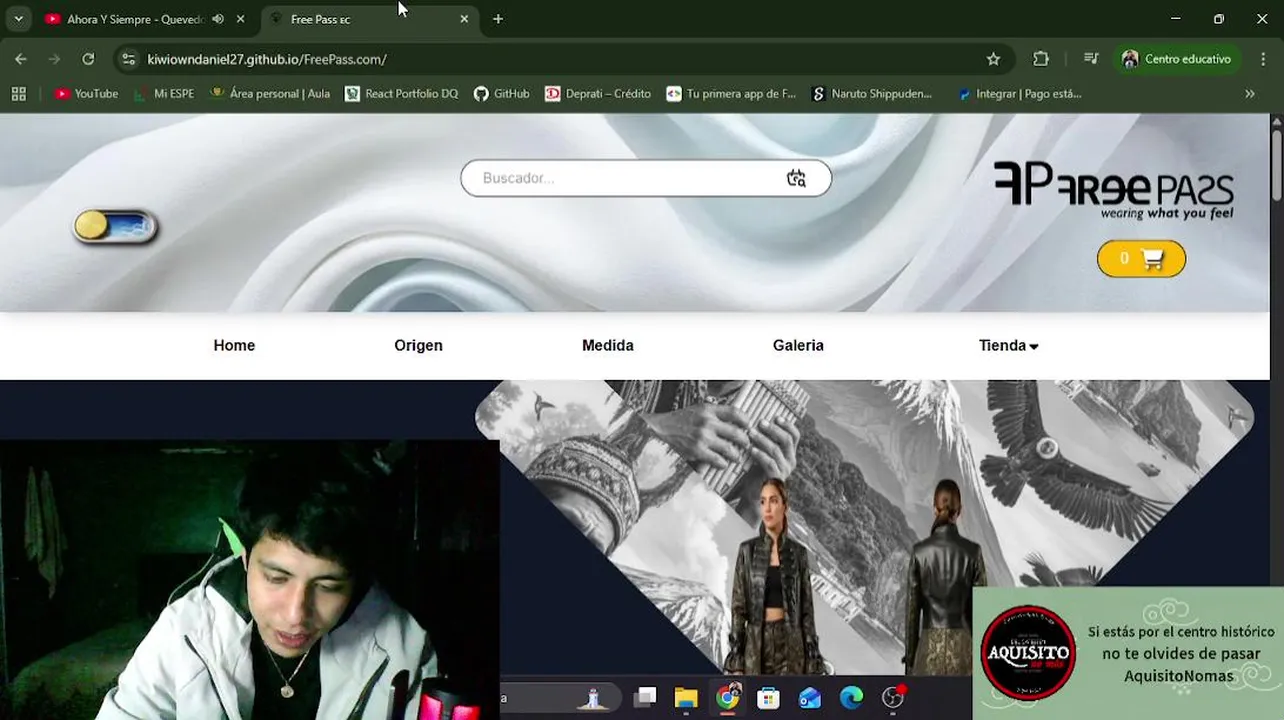Open a new Chrome tab

pyautogui.click(x=498, y=19)
